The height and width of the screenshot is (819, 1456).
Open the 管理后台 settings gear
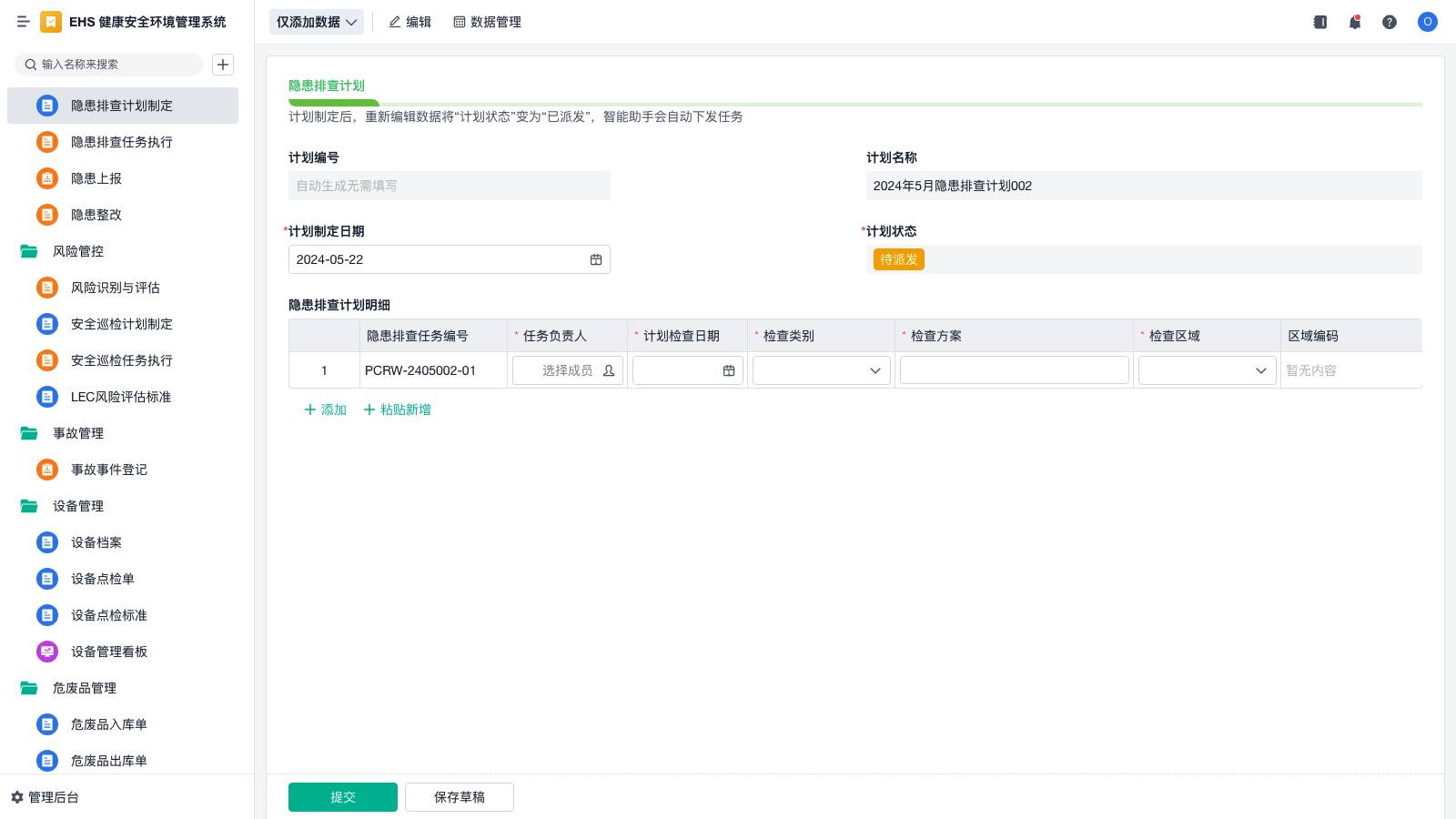[x=17, y=797]
